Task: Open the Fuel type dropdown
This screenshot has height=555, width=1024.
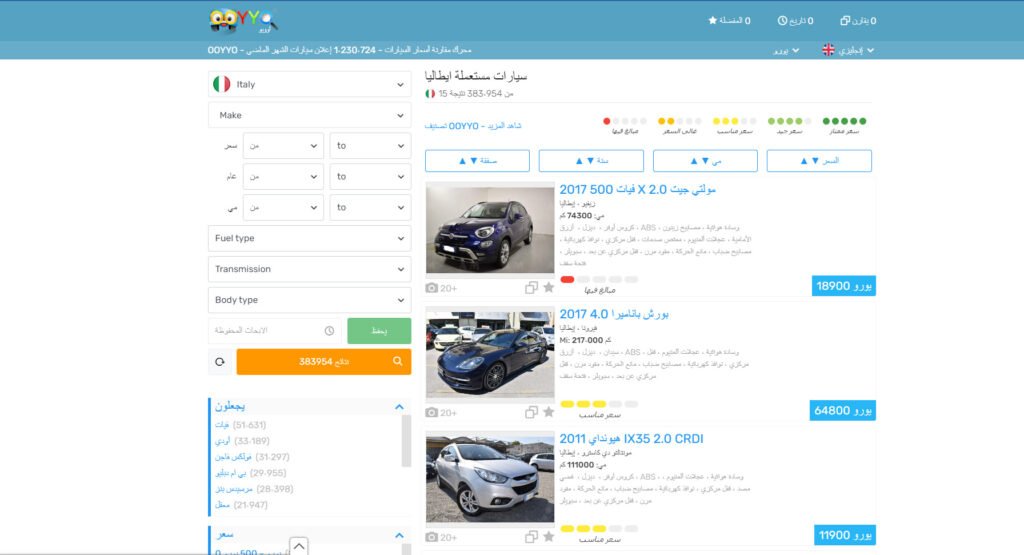Action: pos(309,238)
